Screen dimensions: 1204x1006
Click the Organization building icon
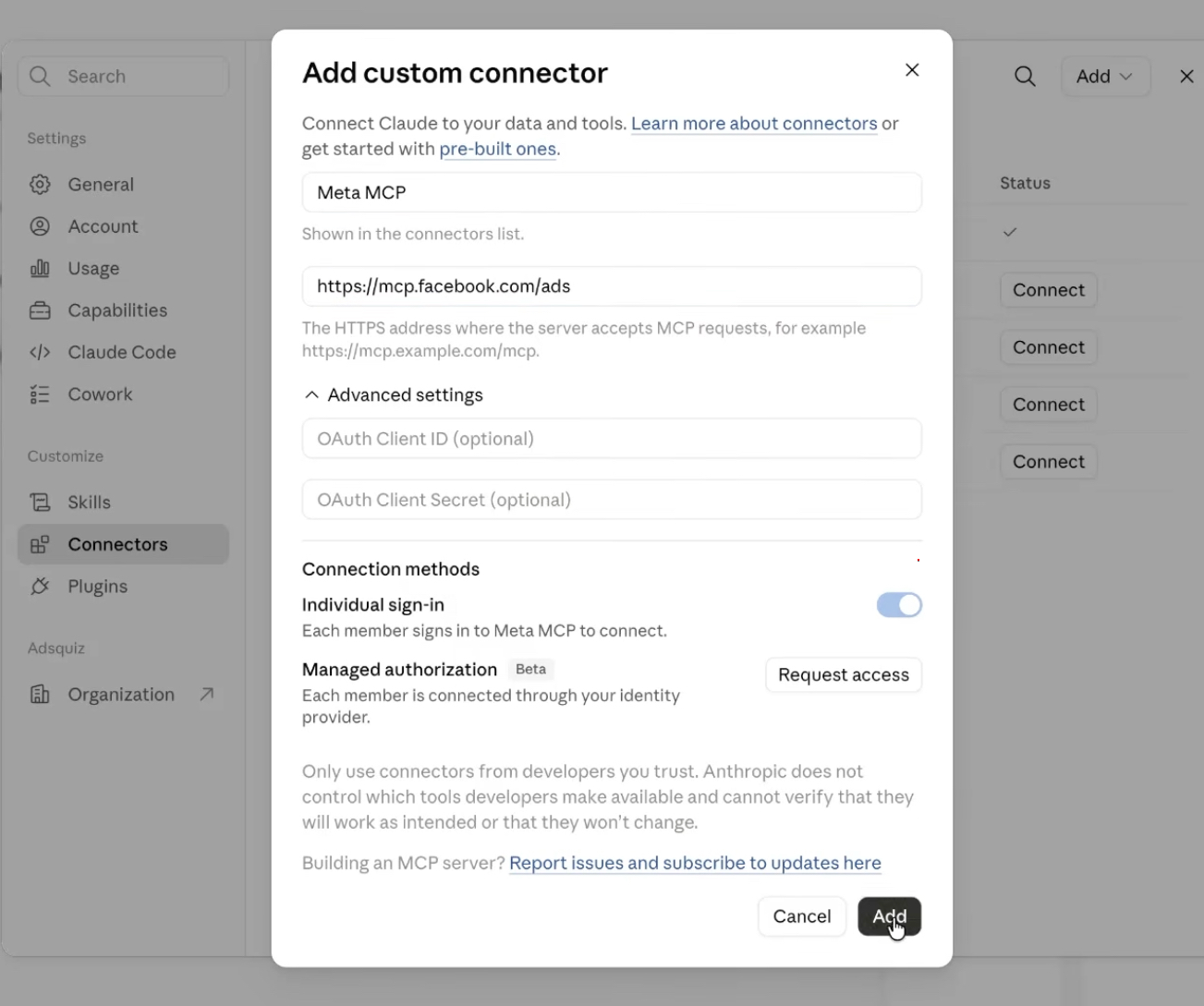click(40, 695)
